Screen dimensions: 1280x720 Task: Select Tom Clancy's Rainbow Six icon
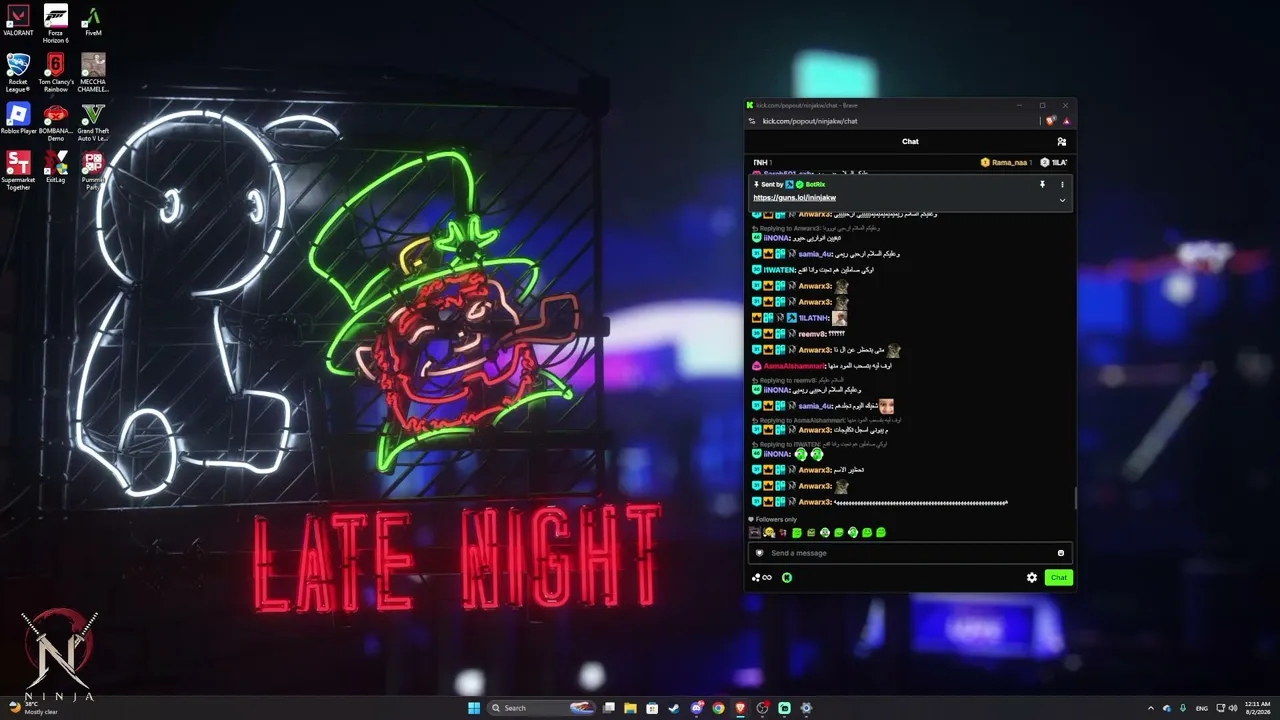(56, 73)
